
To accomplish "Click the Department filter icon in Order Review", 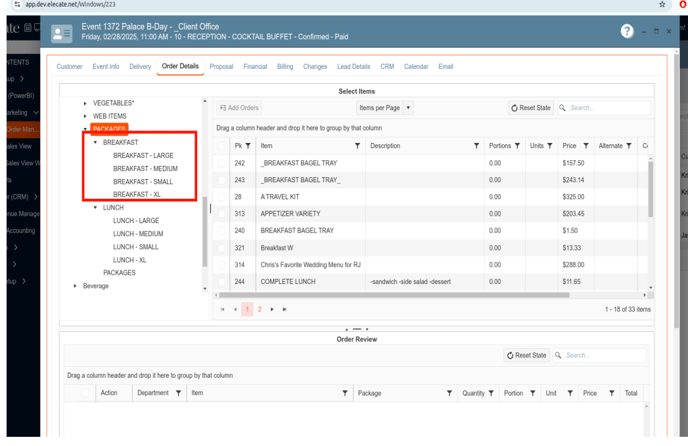I will click(x=178, y=393).
